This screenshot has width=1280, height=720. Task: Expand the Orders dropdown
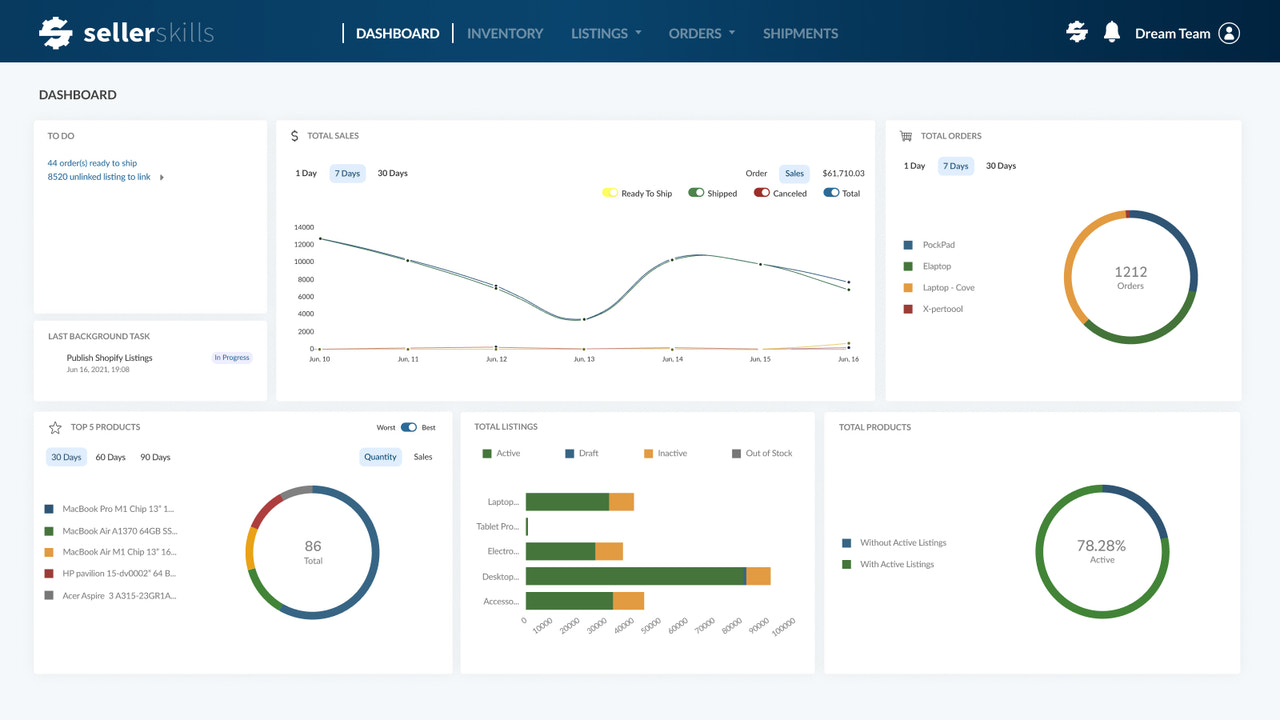701,33
